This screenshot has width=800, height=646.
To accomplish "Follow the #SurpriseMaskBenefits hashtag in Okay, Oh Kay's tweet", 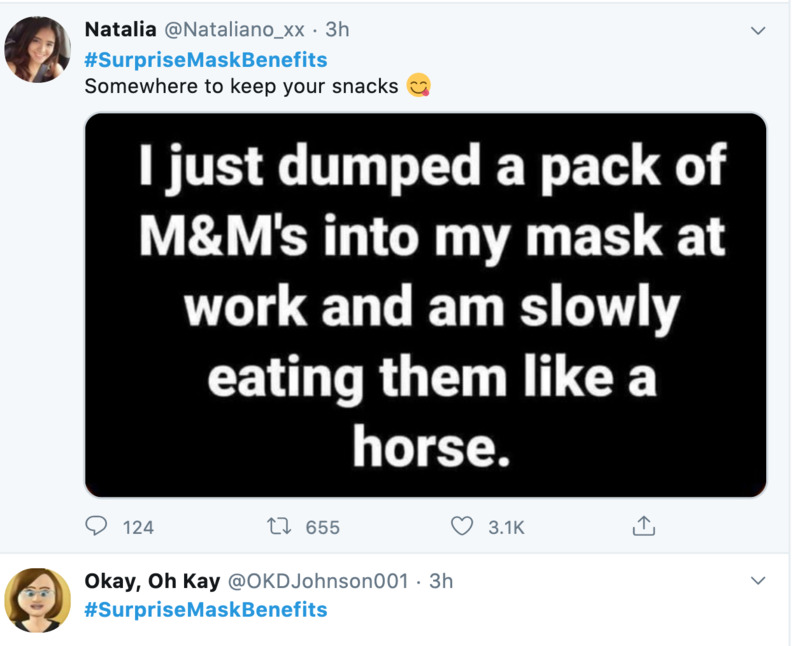I will pos(206,609).
